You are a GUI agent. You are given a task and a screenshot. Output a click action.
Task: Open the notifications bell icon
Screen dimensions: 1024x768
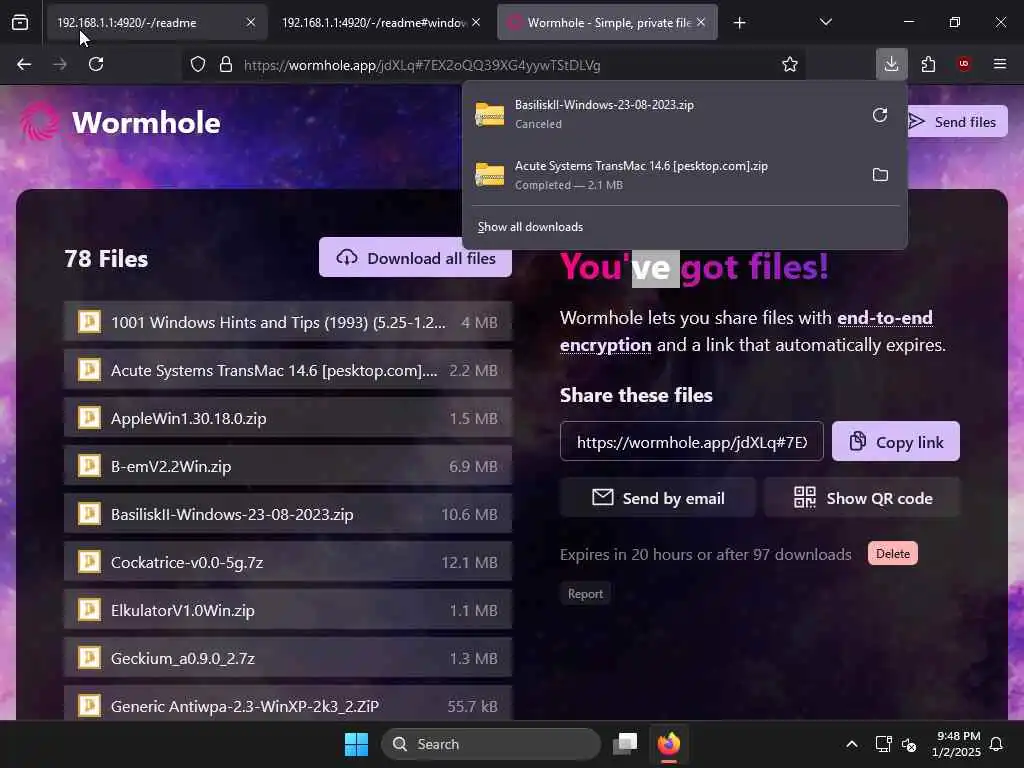pyautogui.click(x=997, y=744)
